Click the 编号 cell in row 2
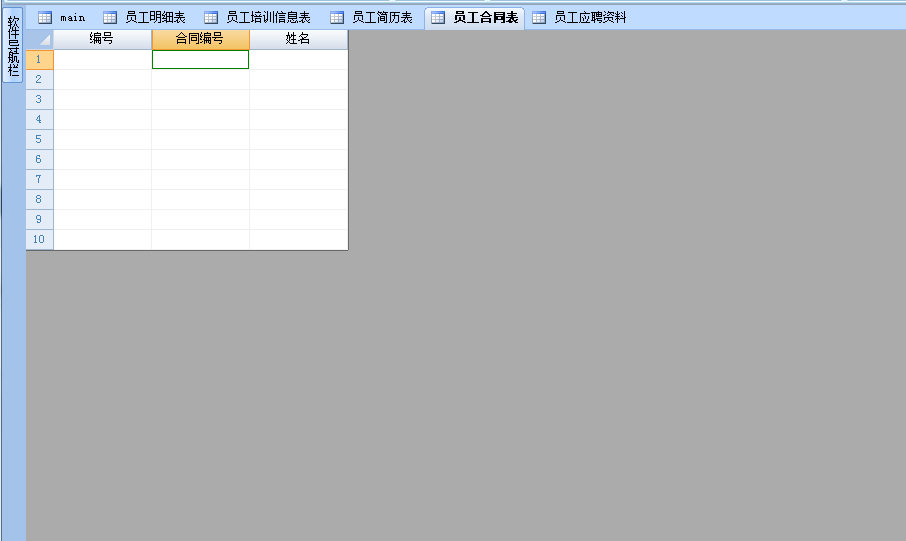This screenshot has height=541, width=906. pyautogui.click(x=102, y=80)
